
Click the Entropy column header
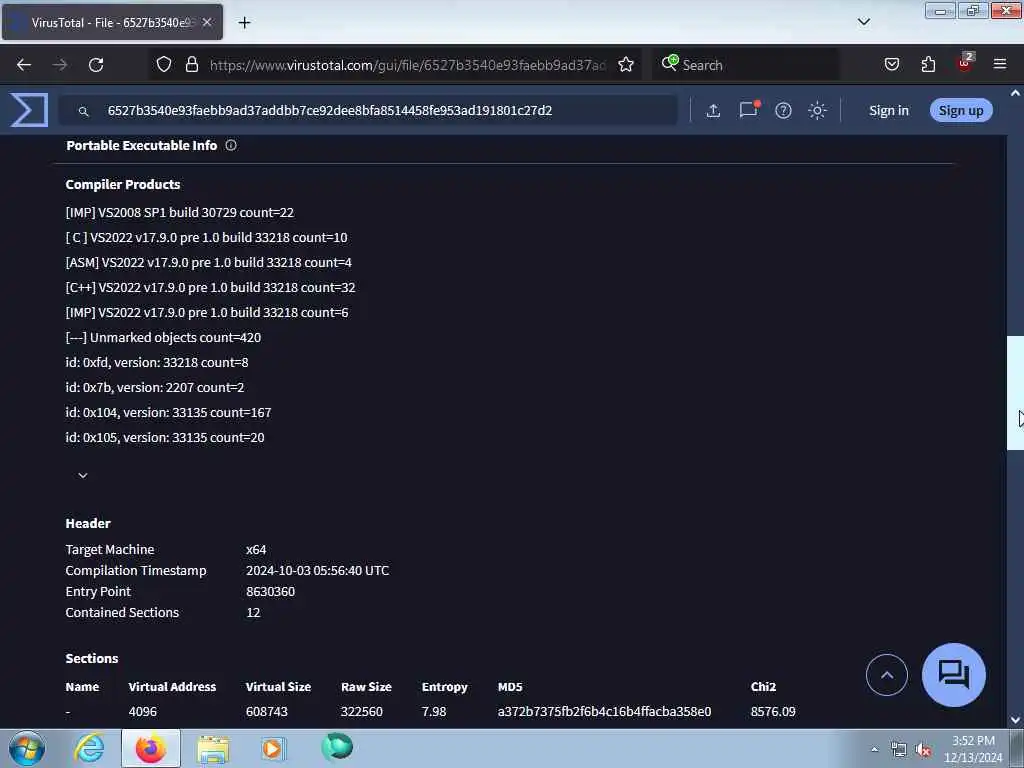[x=444, y=686]
